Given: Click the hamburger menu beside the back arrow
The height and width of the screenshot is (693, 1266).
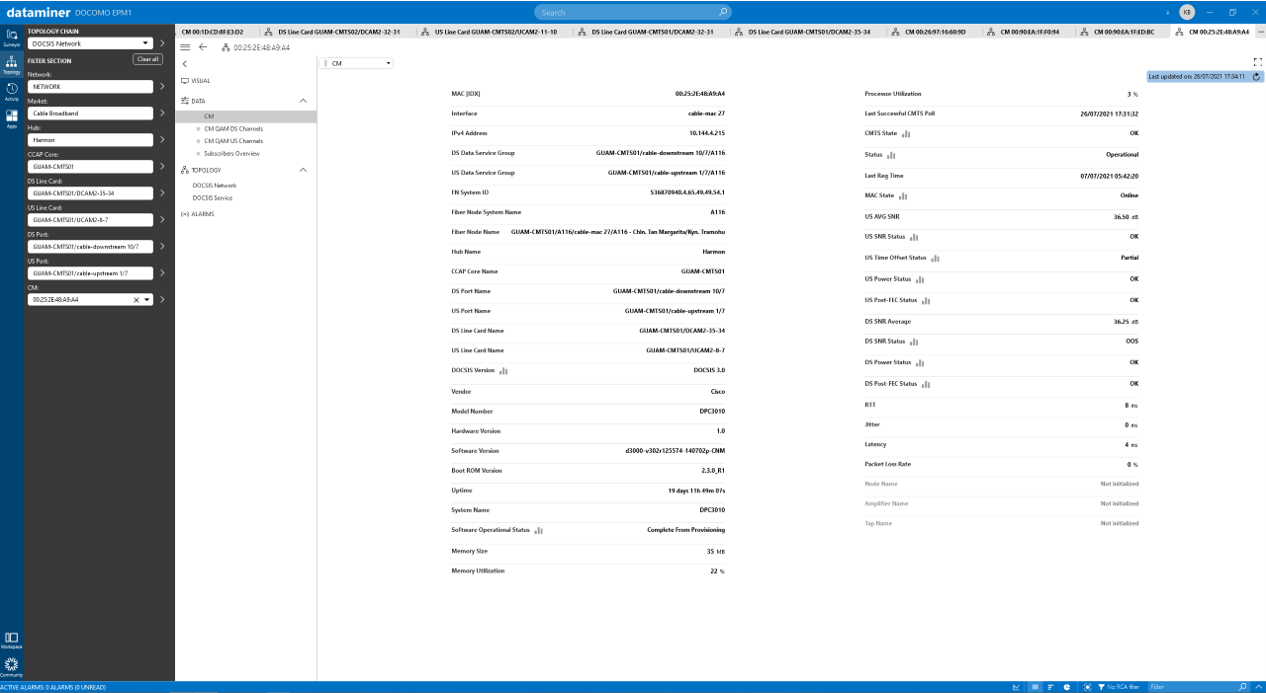Looking at the screenshot, I should click(185, 47).
